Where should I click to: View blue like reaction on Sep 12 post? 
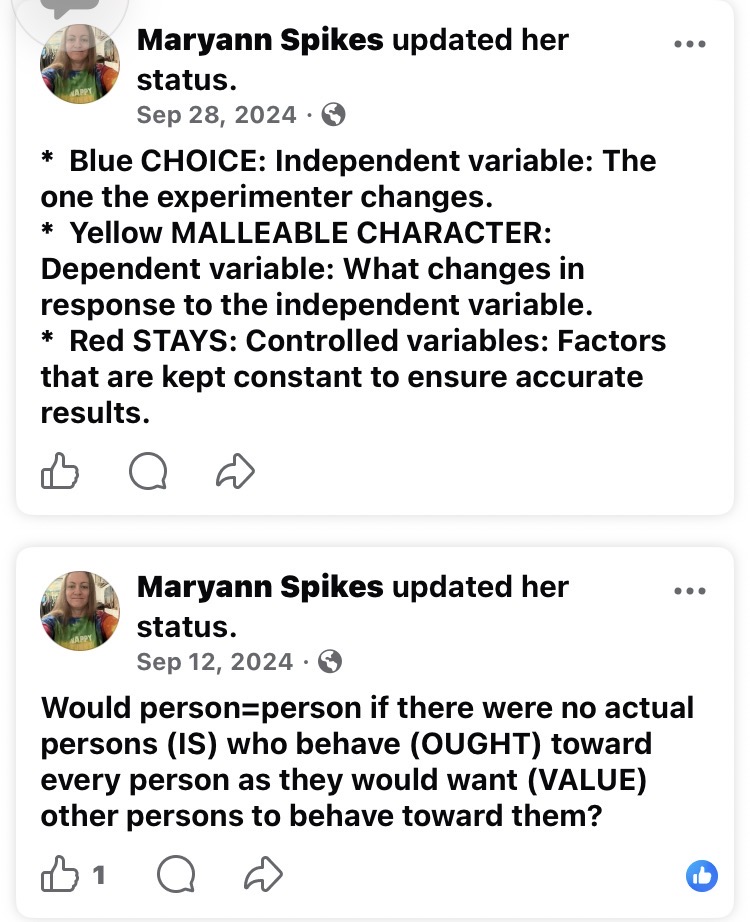(x=702, y=877)
